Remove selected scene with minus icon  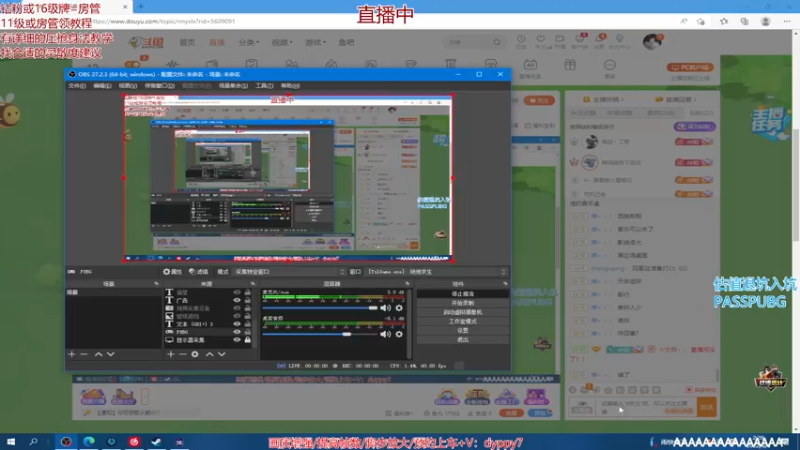[x=84, y=354]
